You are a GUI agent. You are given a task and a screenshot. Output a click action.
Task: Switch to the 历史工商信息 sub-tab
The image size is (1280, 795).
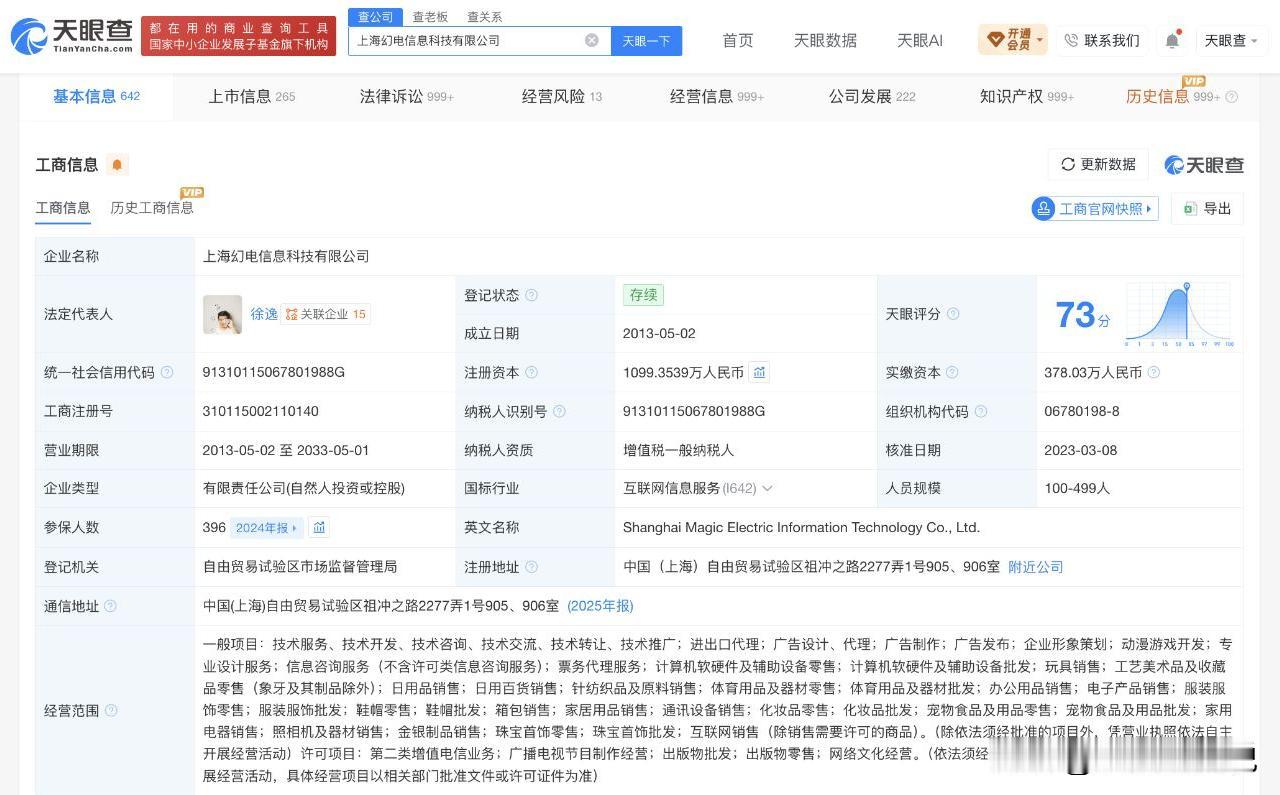(x=152, y=208)
